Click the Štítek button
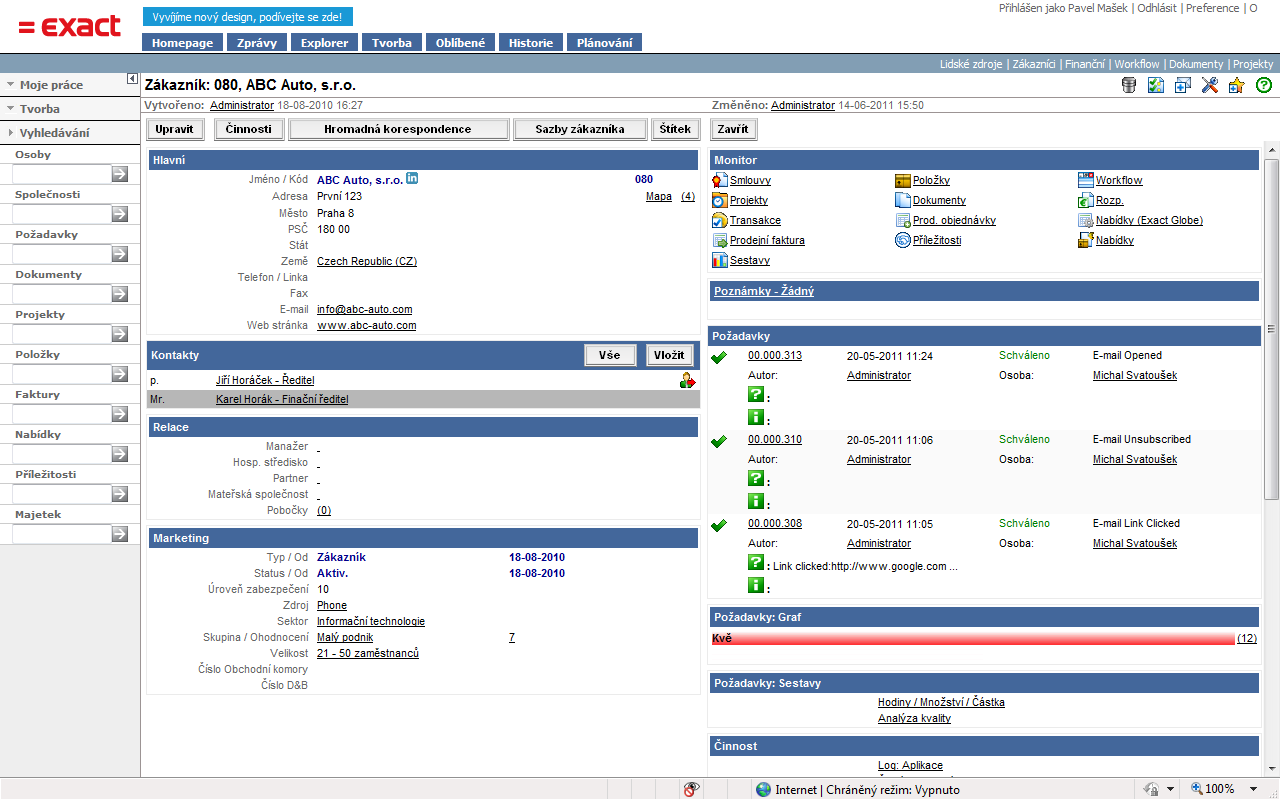The width and height of the screenshot is (1280, 800). [675, 129]
